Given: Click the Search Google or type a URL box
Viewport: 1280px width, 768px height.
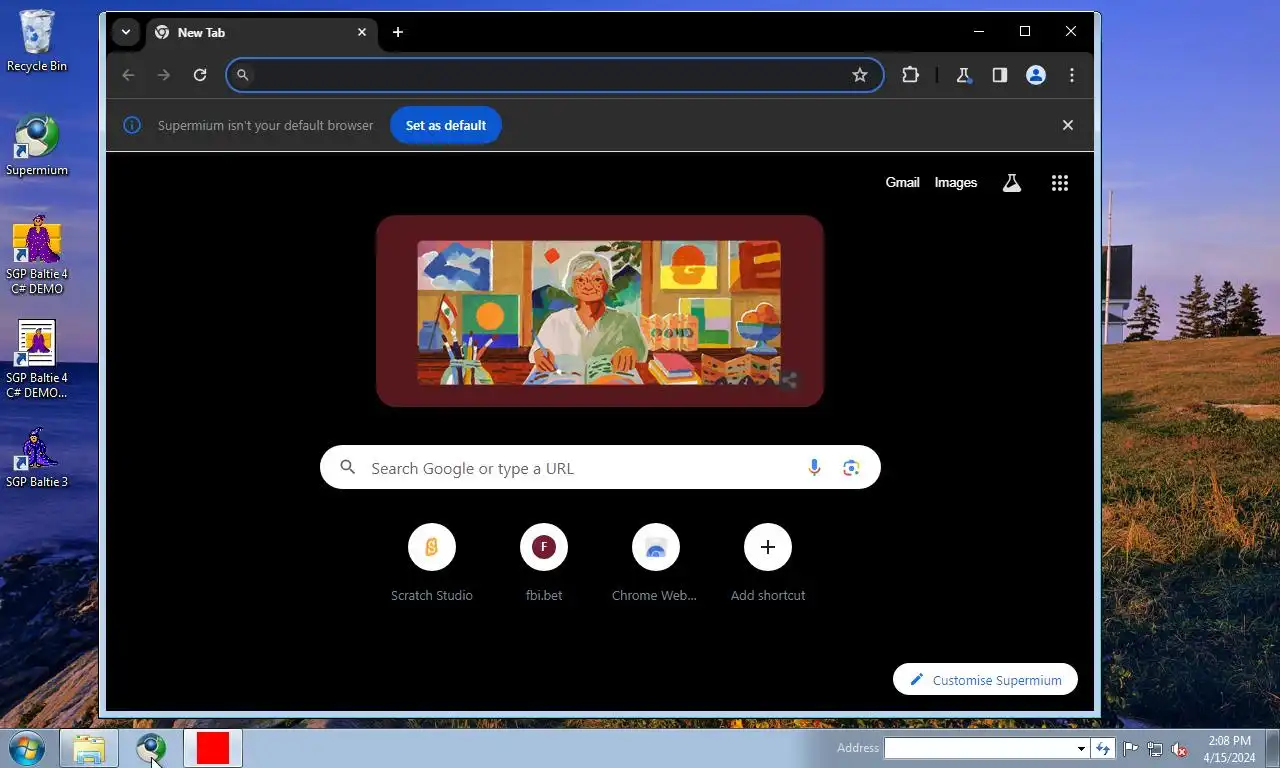Looking at the screenshot, I should point(600,467).
